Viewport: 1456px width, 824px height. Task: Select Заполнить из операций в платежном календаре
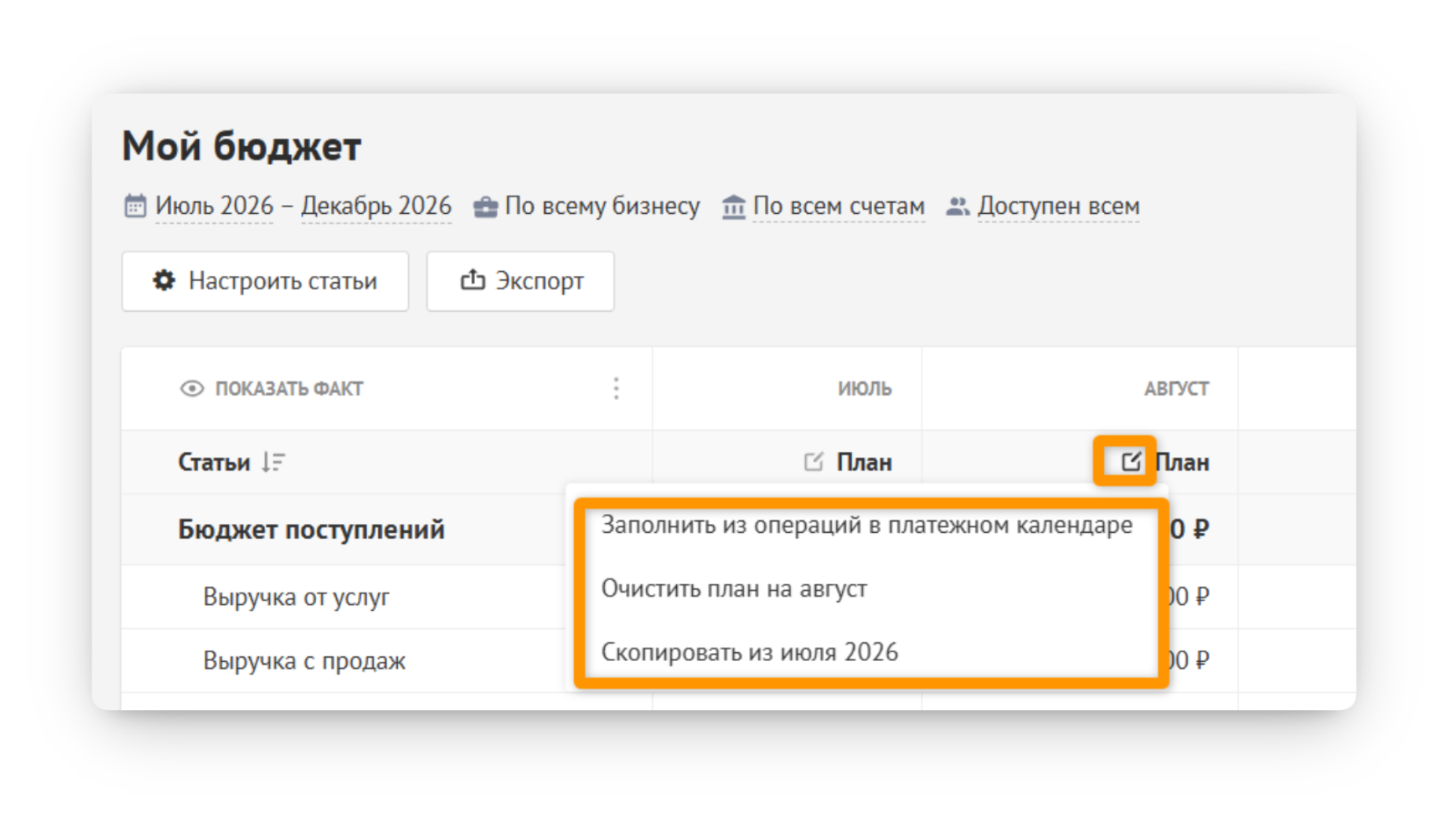pos(867,525)
